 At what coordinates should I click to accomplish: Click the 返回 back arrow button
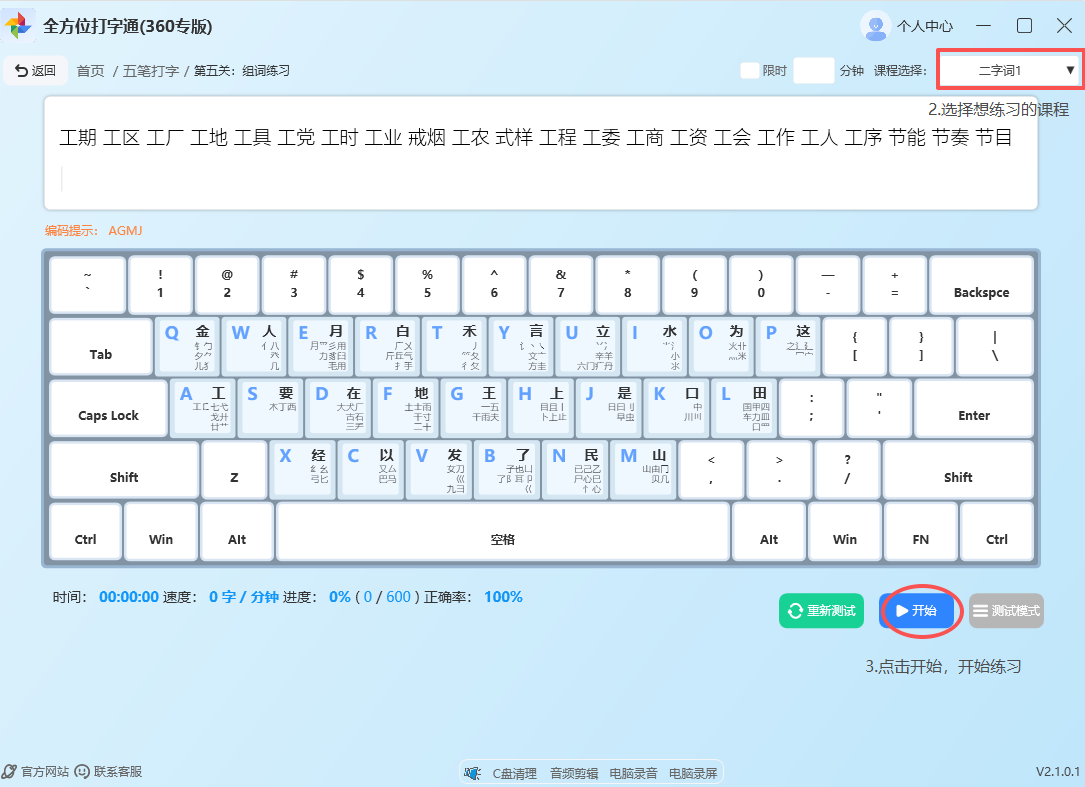[35, 71]
